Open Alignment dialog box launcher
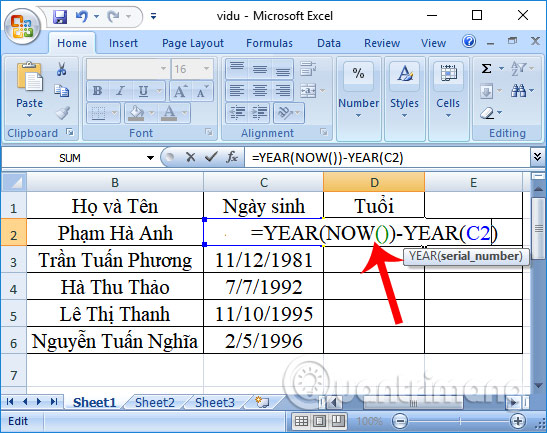Screen dimensions: 547x433 point(324,132)
